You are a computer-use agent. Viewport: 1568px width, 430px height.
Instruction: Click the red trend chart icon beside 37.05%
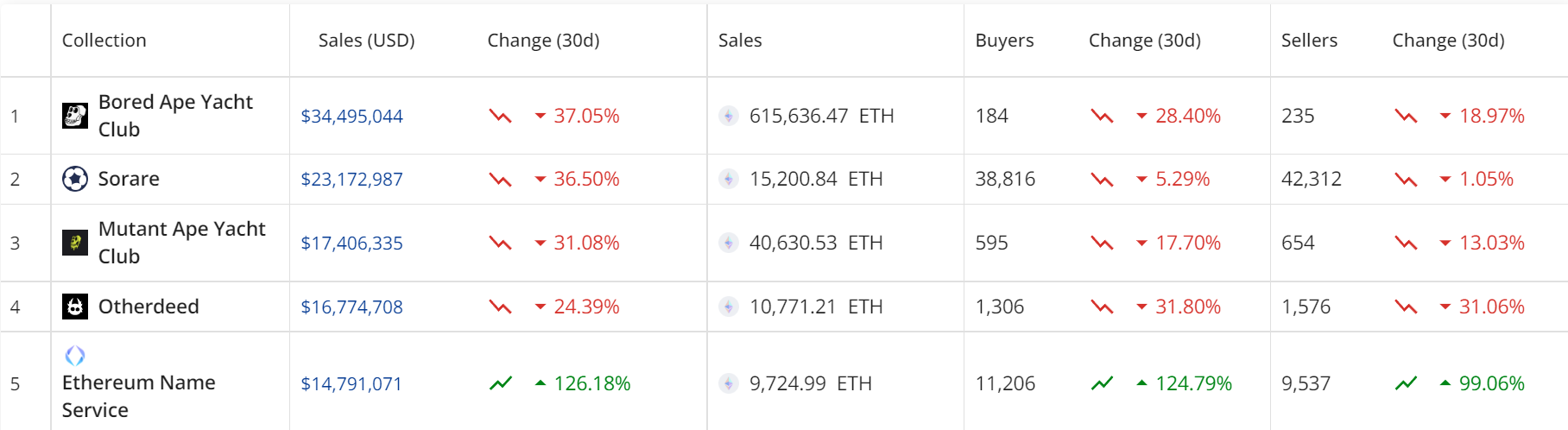point(500,116)
